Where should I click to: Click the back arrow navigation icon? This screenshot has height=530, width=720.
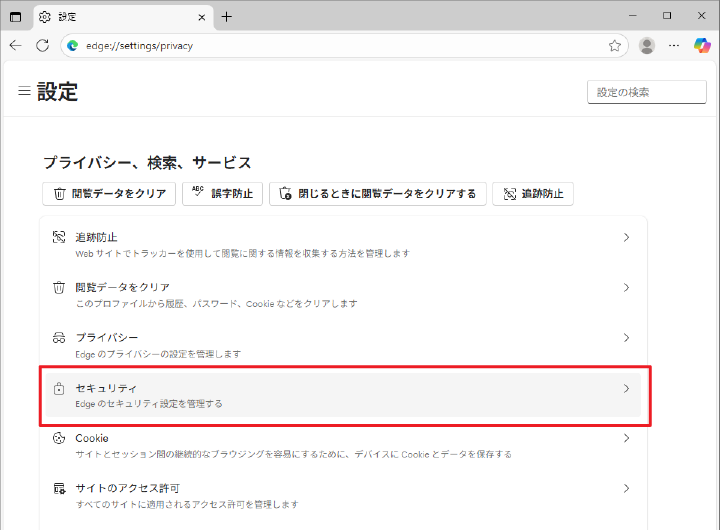click(15, 45)
